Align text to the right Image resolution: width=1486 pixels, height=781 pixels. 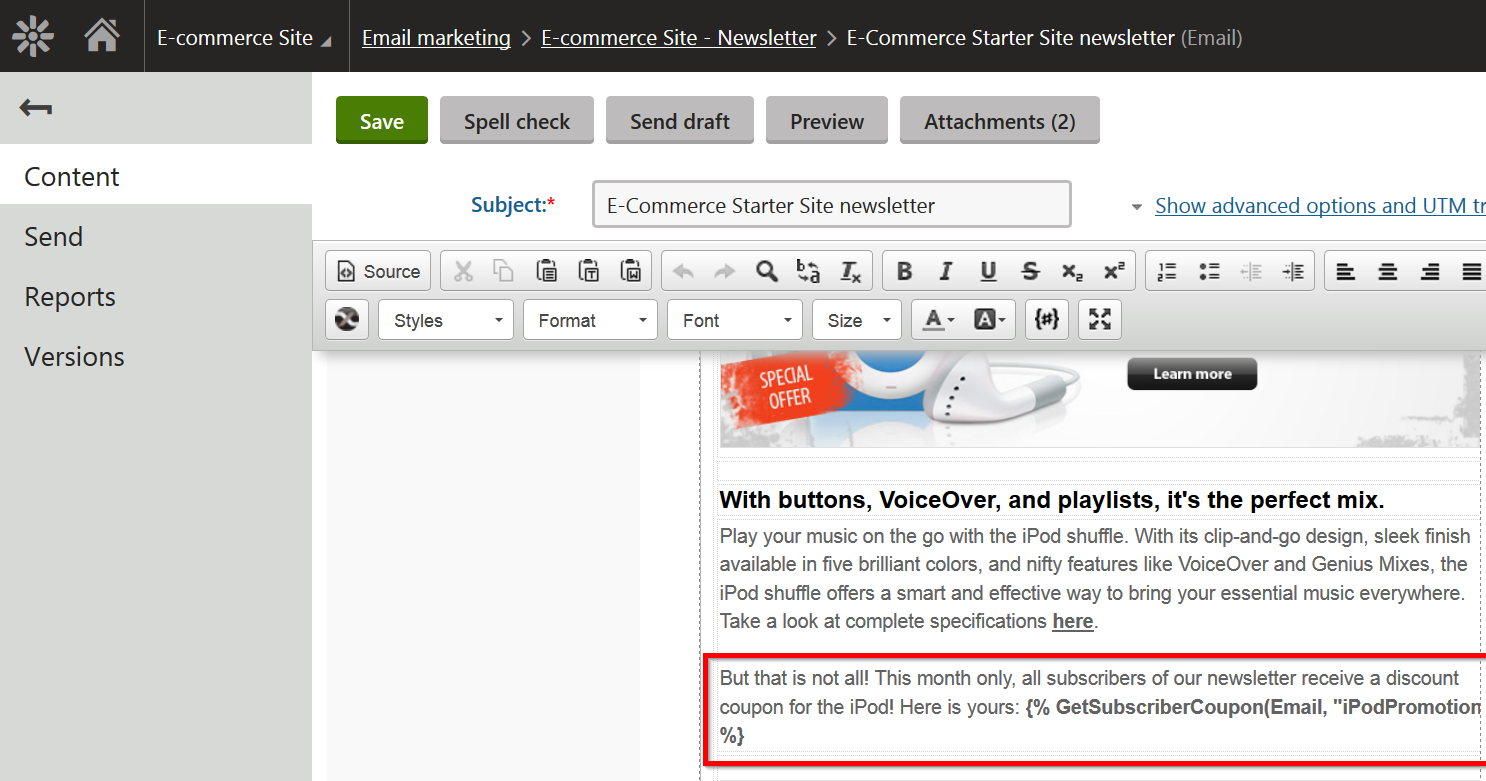pos(1430,271)
